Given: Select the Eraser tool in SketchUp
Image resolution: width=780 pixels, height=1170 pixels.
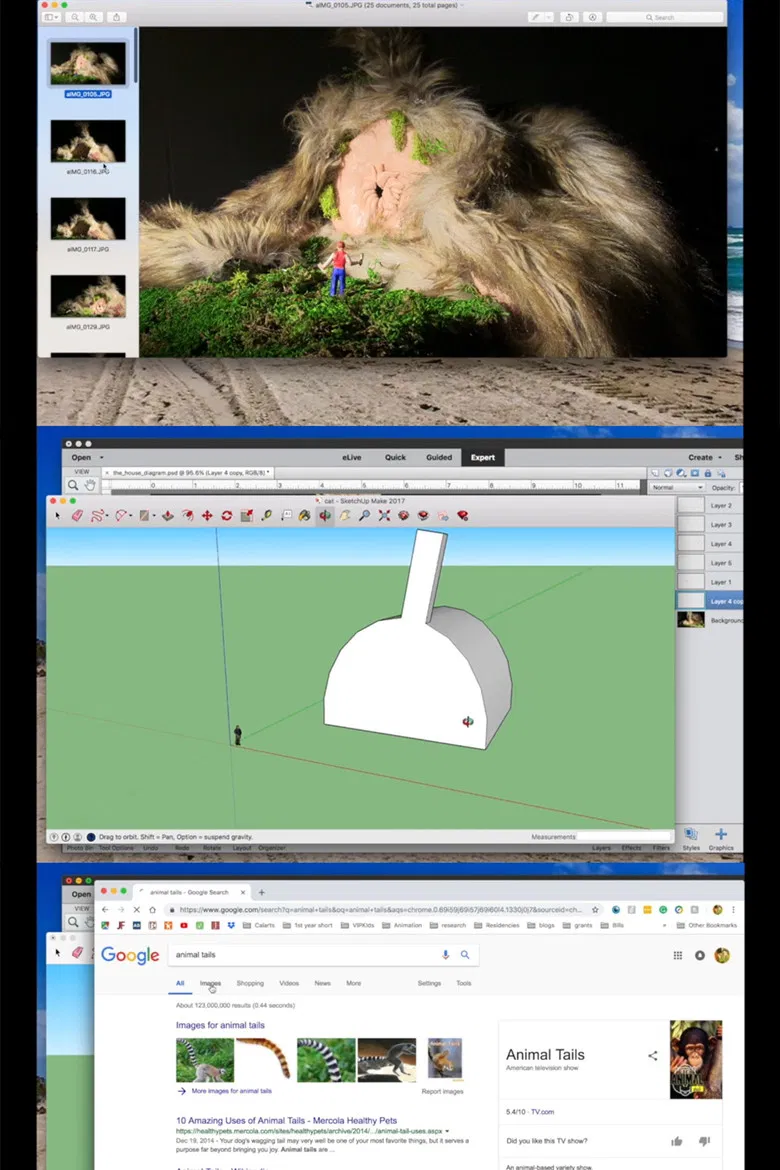Looking at the screenshot, I should point(77,516).
